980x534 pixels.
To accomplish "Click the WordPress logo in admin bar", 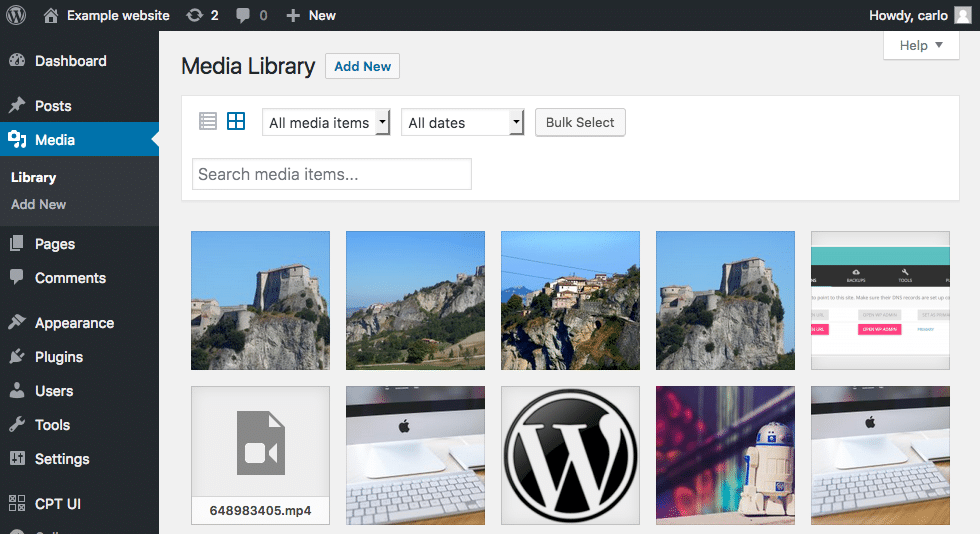I will 16,15.
